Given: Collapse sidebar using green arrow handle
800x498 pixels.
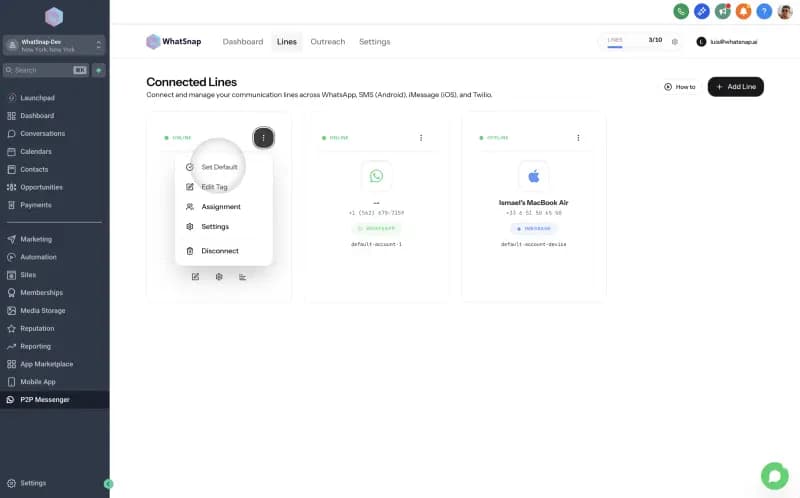Looking at the screenshot, I should tap(108, 484).
